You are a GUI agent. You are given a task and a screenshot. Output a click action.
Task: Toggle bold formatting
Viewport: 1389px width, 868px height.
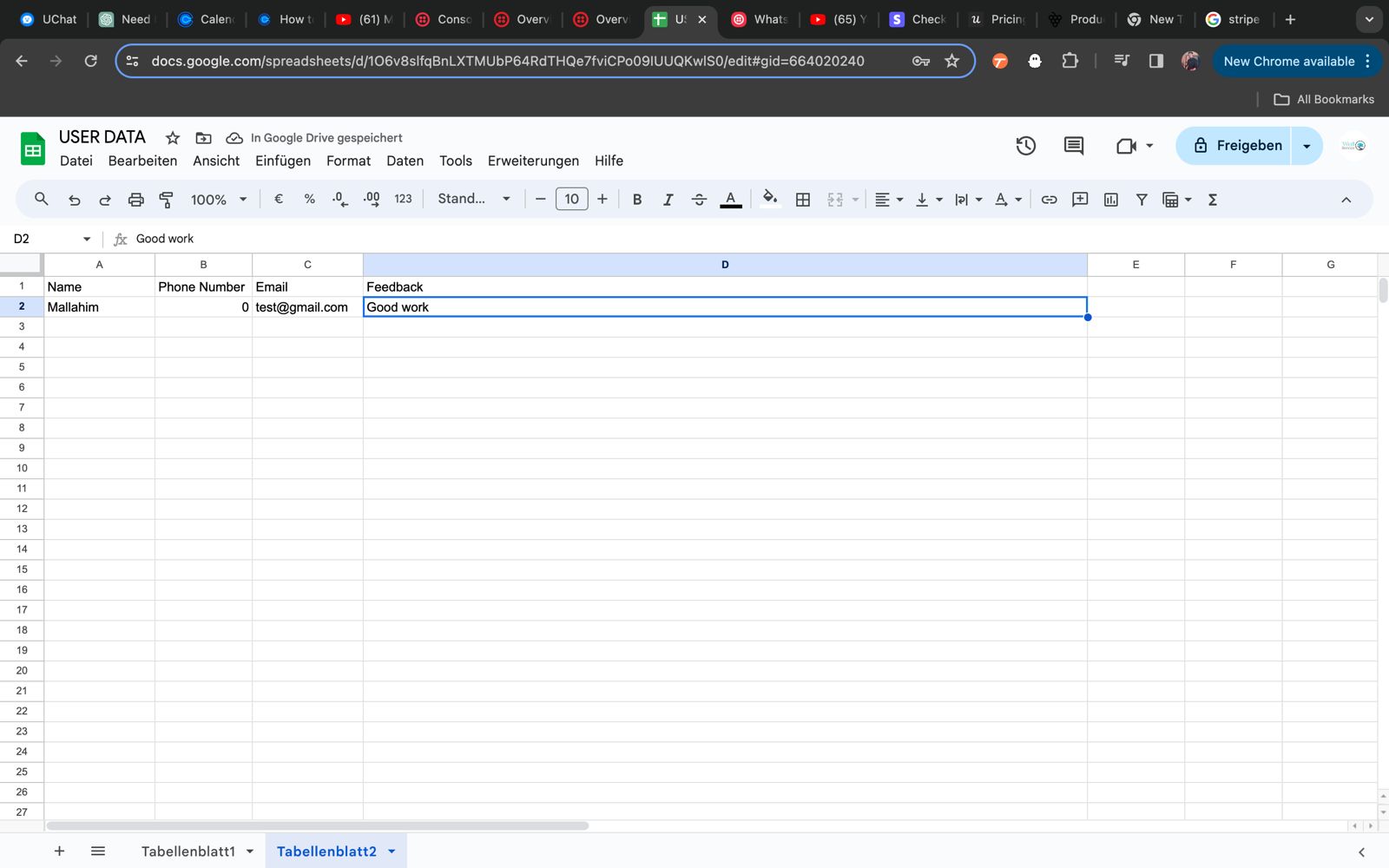637,200
